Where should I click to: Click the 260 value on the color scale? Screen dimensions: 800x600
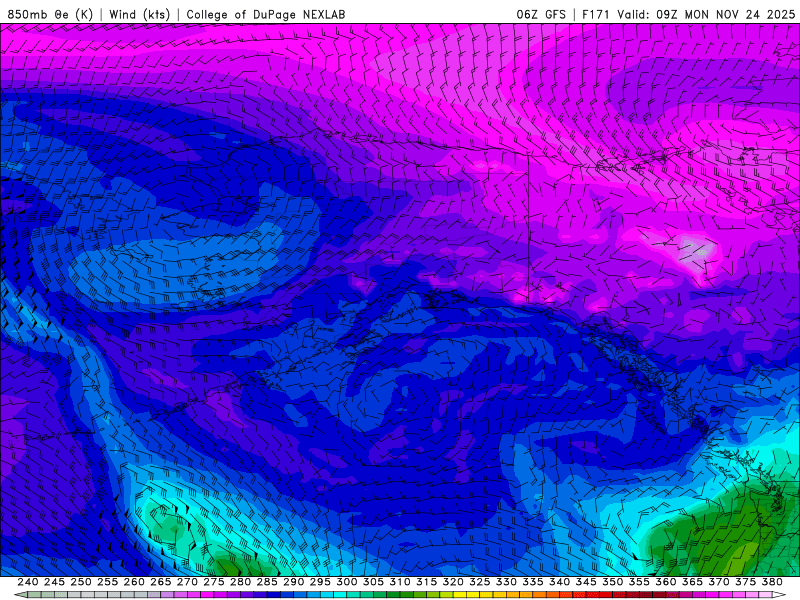(x=134, y=582)
